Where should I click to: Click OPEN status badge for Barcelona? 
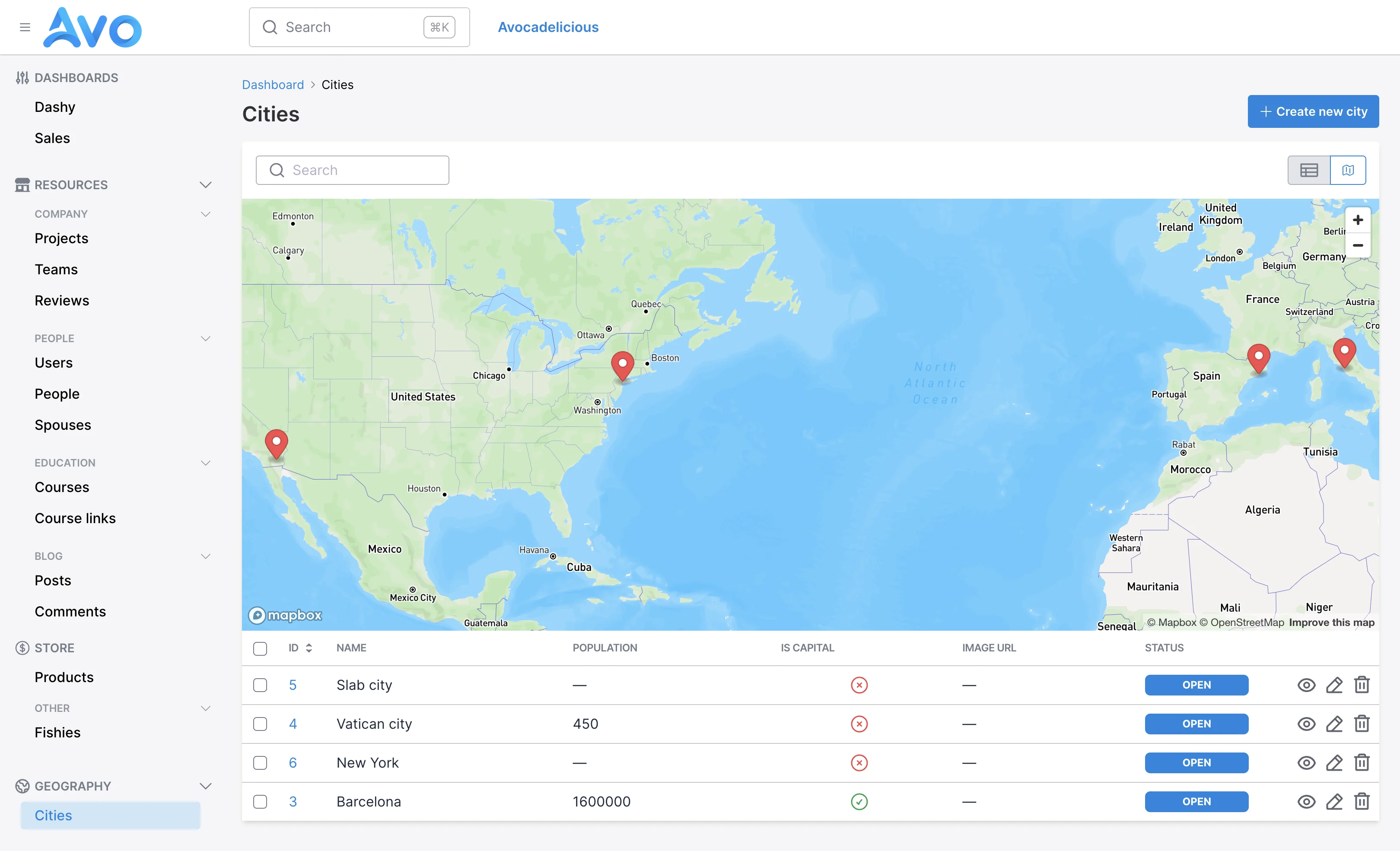coord(1196,802)
